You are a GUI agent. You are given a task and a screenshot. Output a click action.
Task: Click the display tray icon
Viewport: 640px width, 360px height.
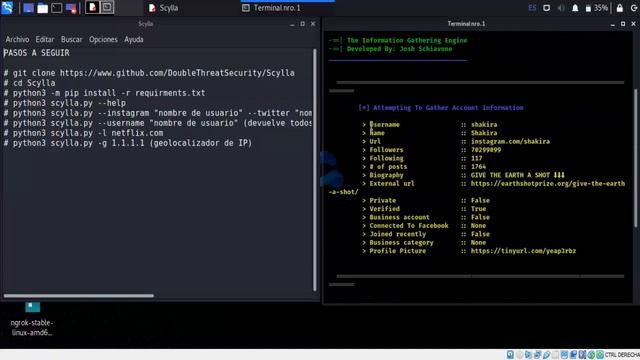(x=547, y=8)
